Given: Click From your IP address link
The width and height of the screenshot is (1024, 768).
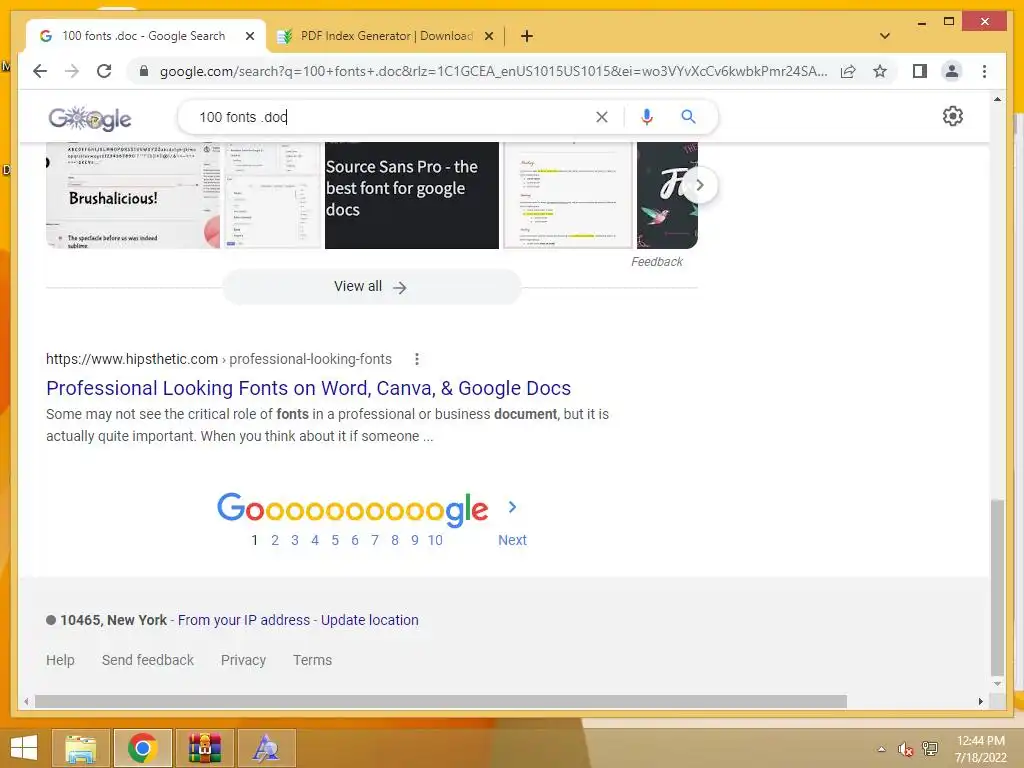Looking at the screenshot, I should [244, 620].
